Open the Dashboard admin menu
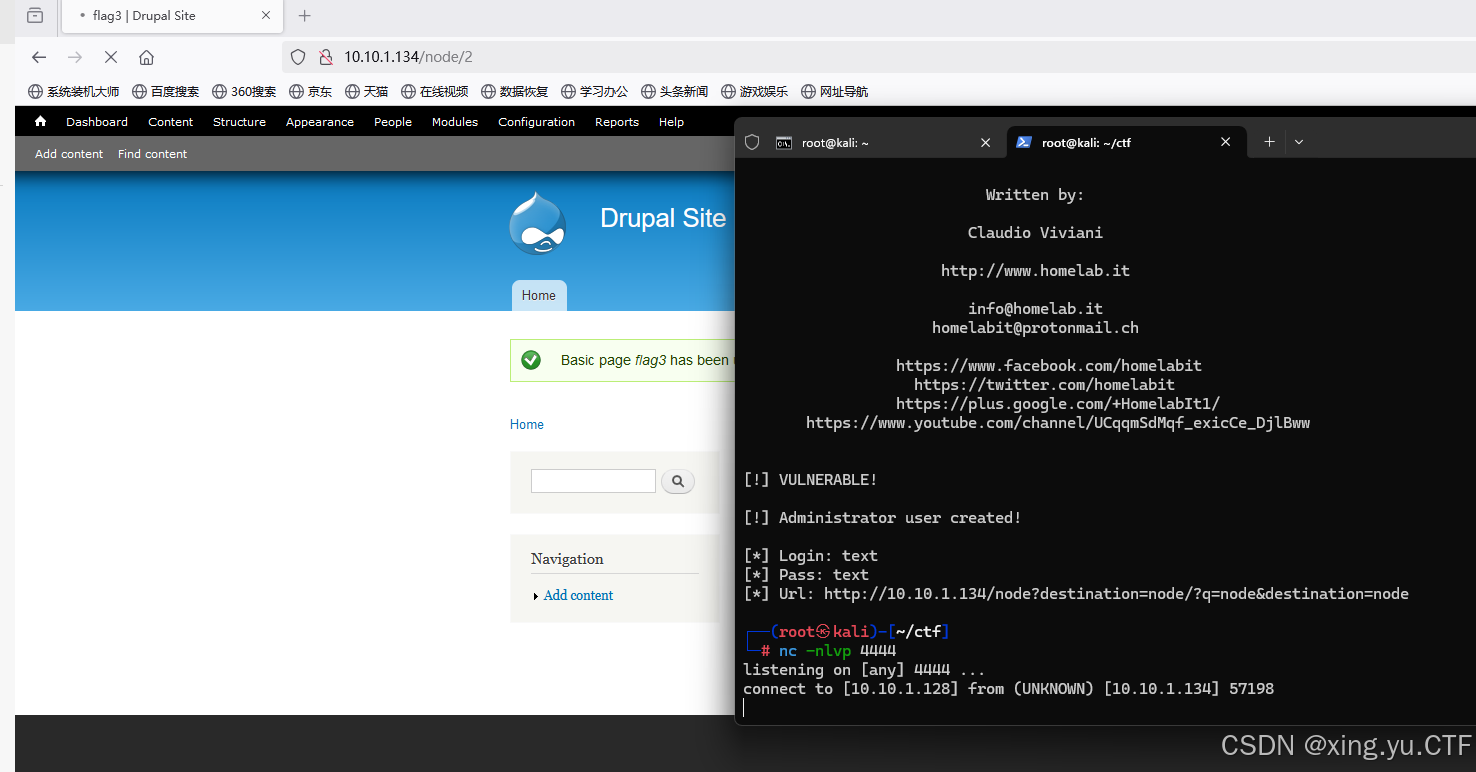 [97, 122]
